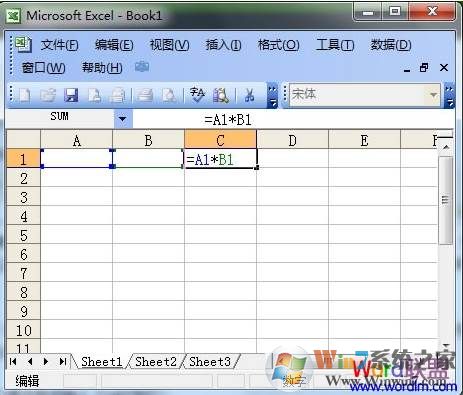
Task: Click the help assistant icon beside 帮助(H)
Action: tap(142, 67)
